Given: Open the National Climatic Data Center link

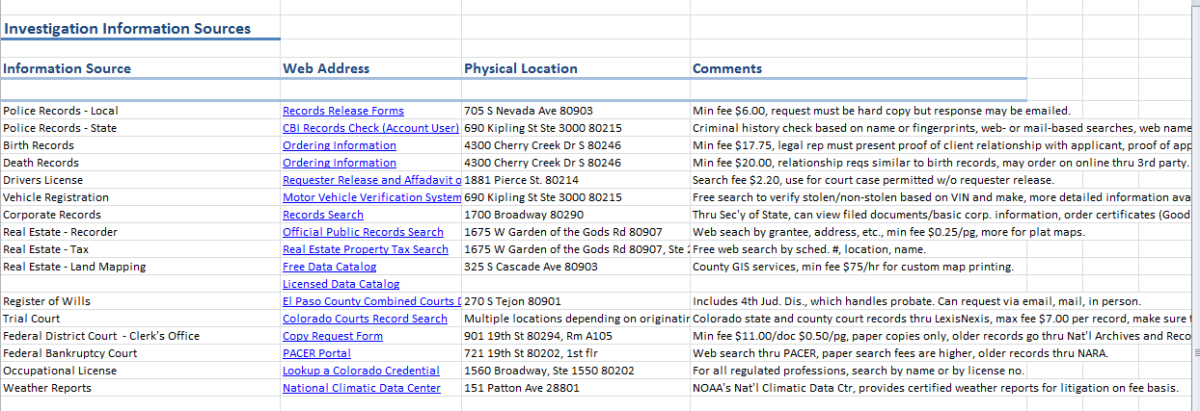Looking at the screenshot, I should click(361, 388).
